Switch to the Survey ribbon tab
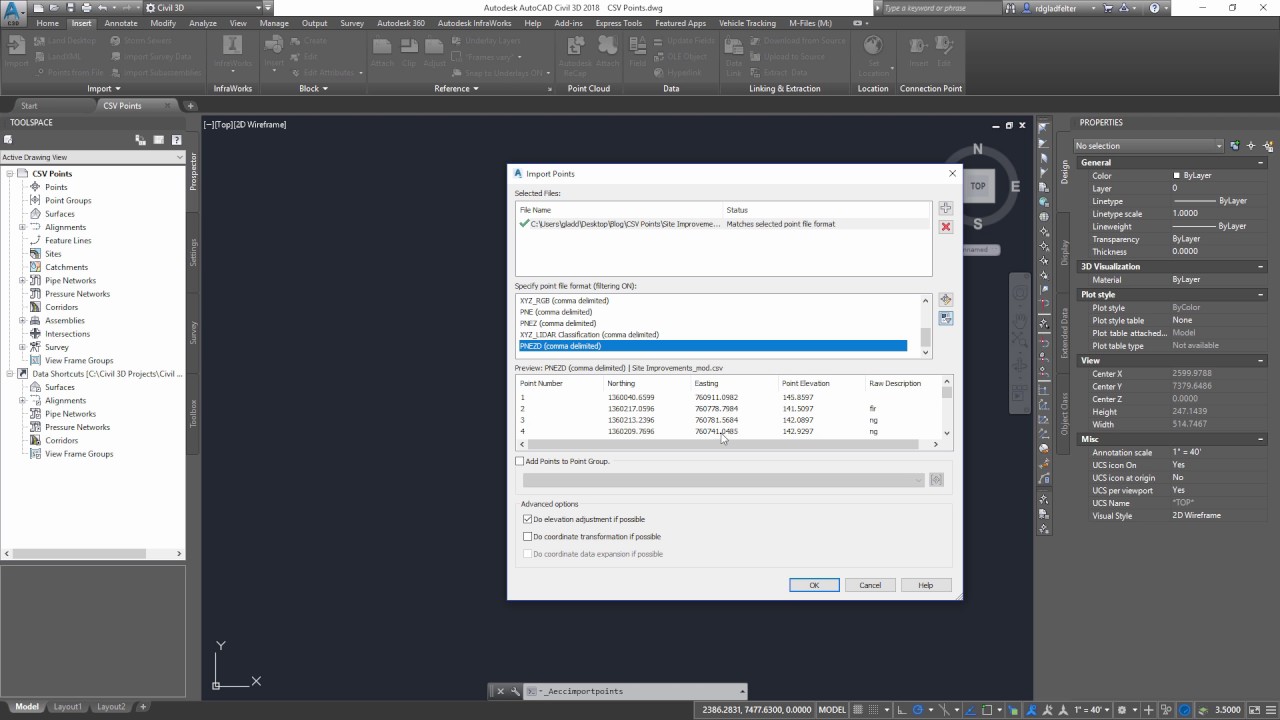 pyautogui.click(x=352, y=23)
